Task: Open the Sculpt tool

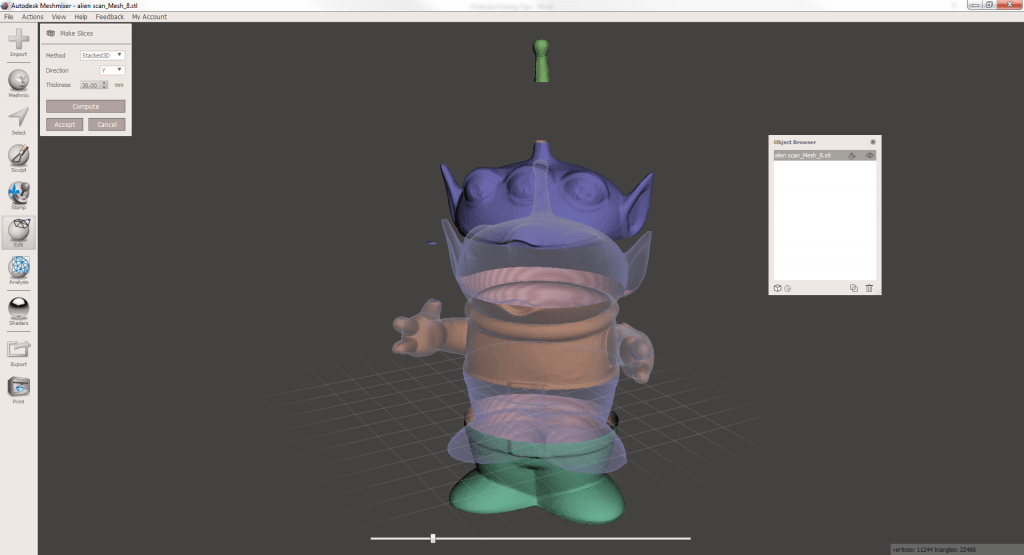Action: (x=18, y=157)
